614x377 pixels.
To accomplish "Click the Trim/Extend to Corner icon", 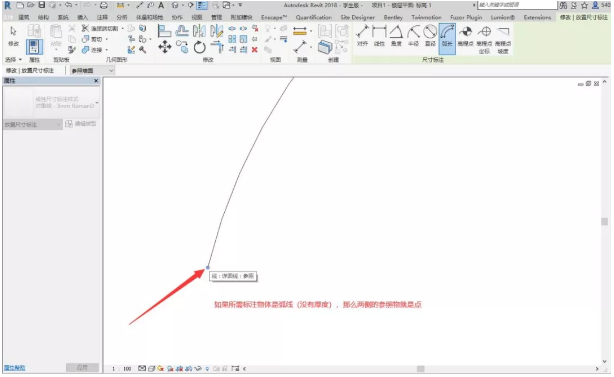I will point(217,47).
